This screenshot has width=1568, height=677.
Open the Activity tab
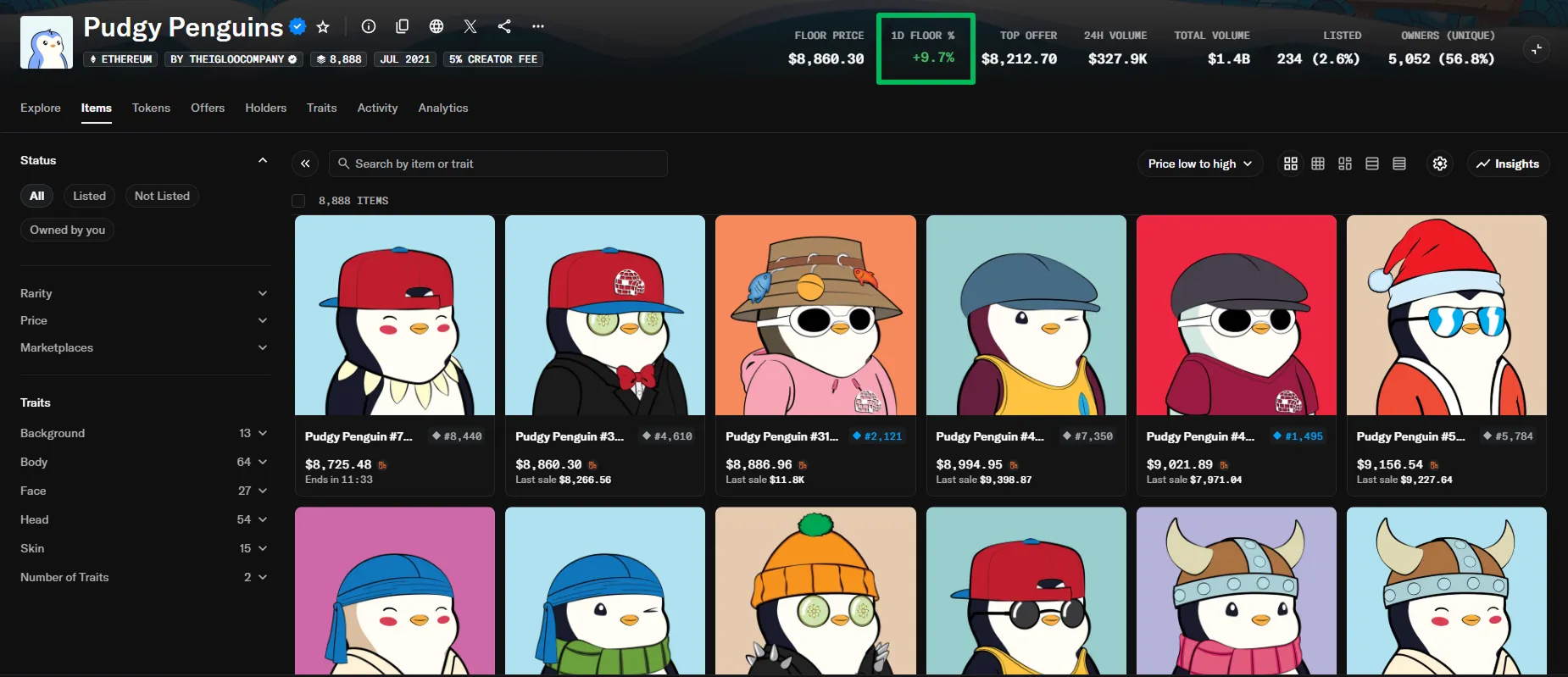(377, 108)
